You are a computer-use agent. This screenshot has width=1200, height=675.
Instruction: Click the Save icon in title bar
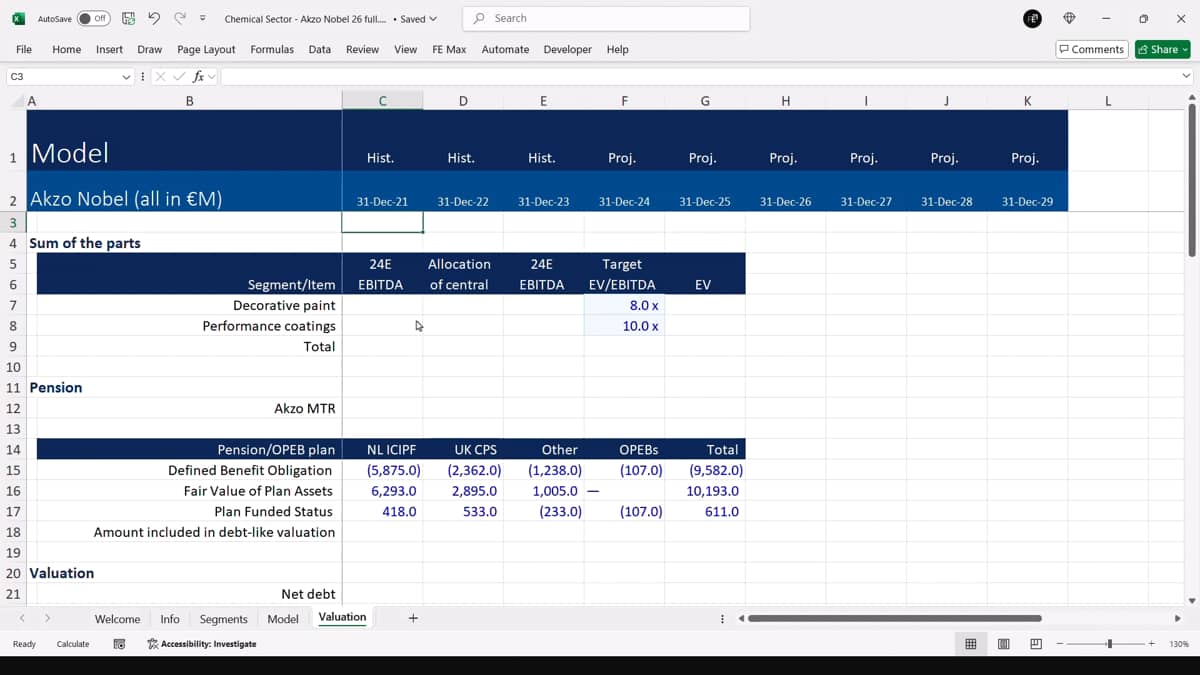pyautogui.click(x=128, y=19)
